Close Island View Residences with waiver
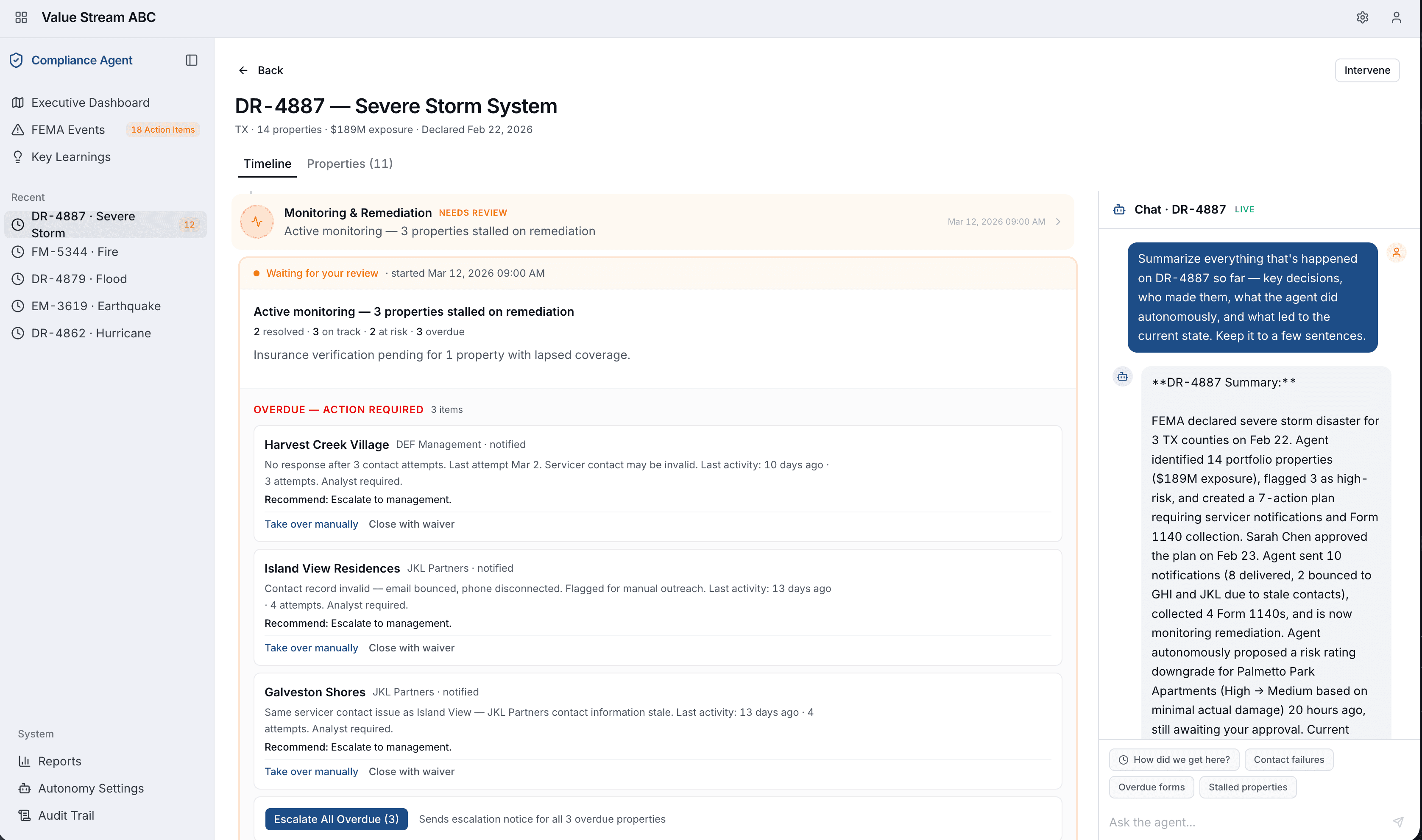 [x=412, y=648]
